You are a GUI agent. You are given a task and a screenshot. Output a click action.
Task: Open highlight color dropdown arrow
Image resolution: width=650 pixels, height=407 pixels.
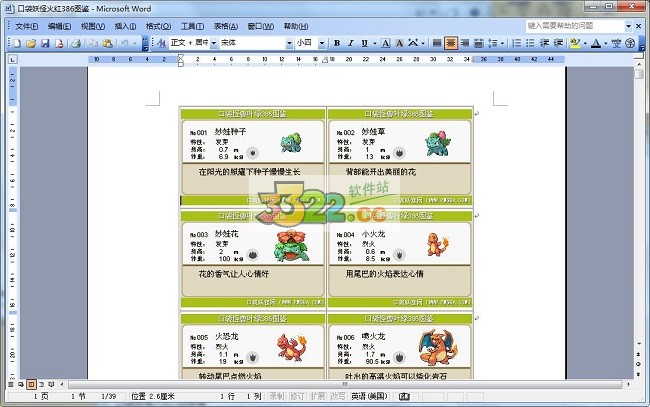tap(585, 43)
